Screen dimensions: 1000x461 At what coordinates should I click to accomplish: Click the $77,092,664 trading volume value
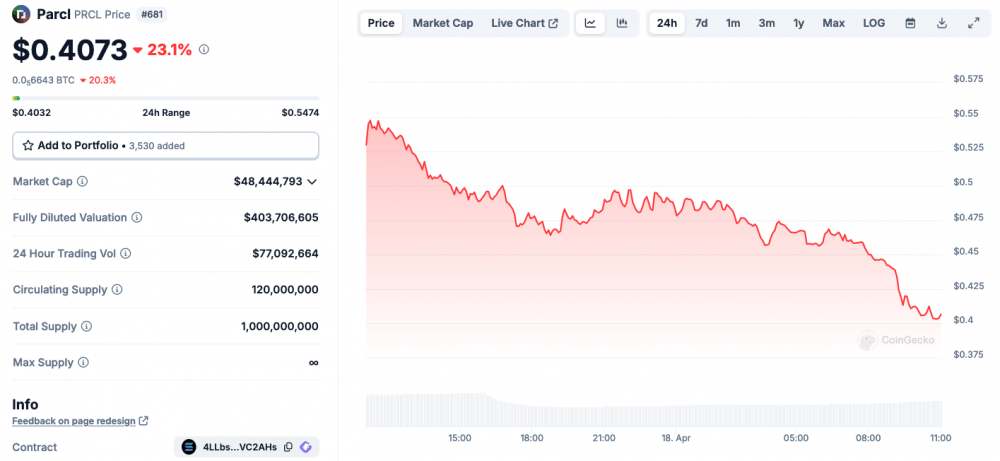pos(285,254)
